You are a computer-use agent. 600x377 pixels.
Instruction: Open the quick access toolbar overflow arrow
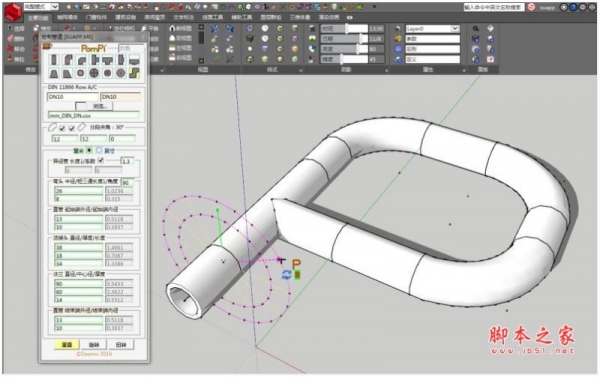coord(375,7)
